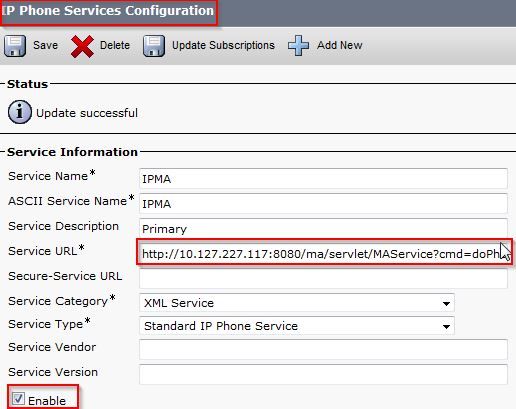Click Add New label in toolbar
The height and width of the screenshot is (409, 516).
(x=340, y=45)
